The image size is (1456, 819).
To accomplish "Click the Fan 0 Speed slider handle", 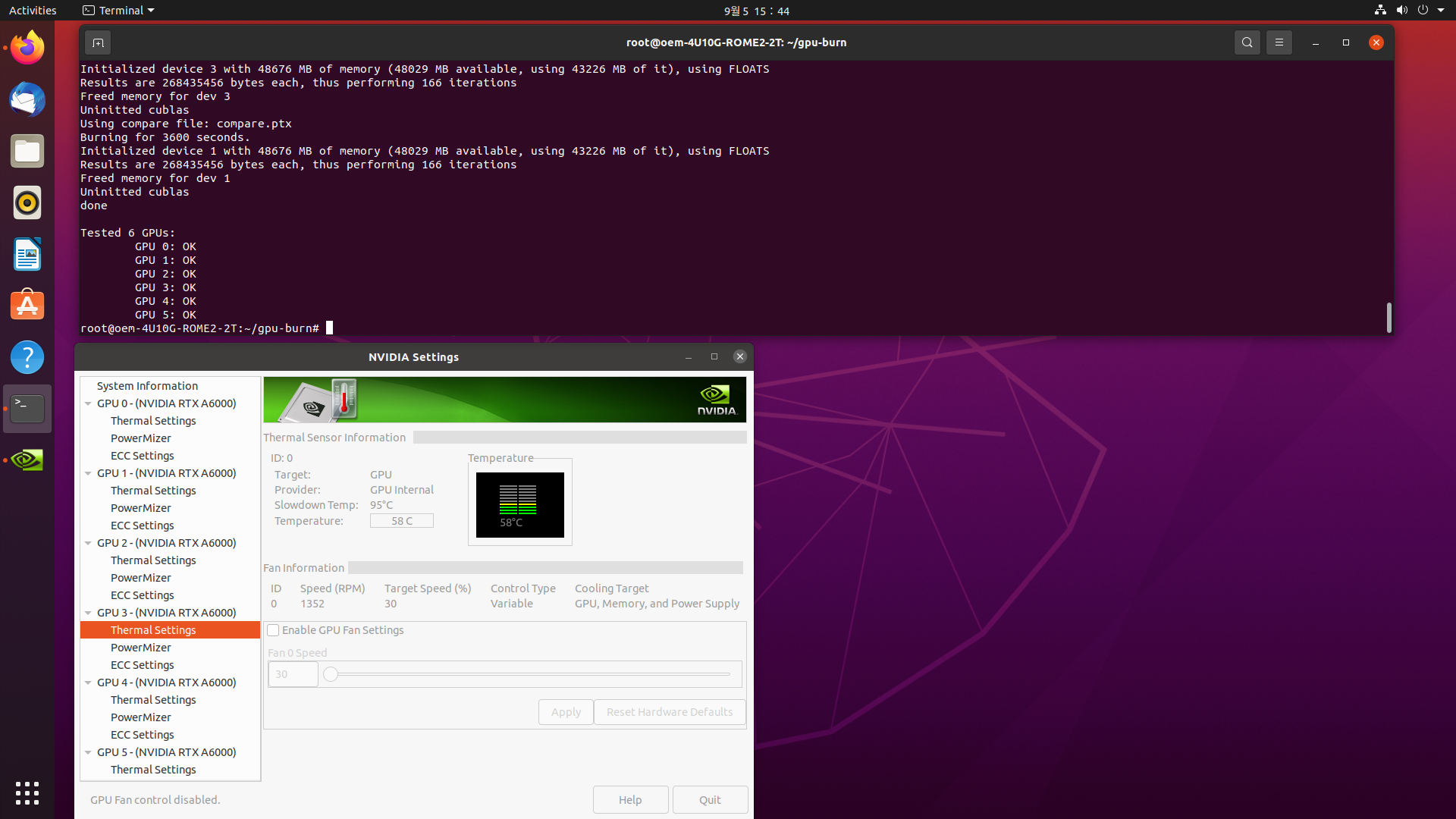I will tap(331, 674).
